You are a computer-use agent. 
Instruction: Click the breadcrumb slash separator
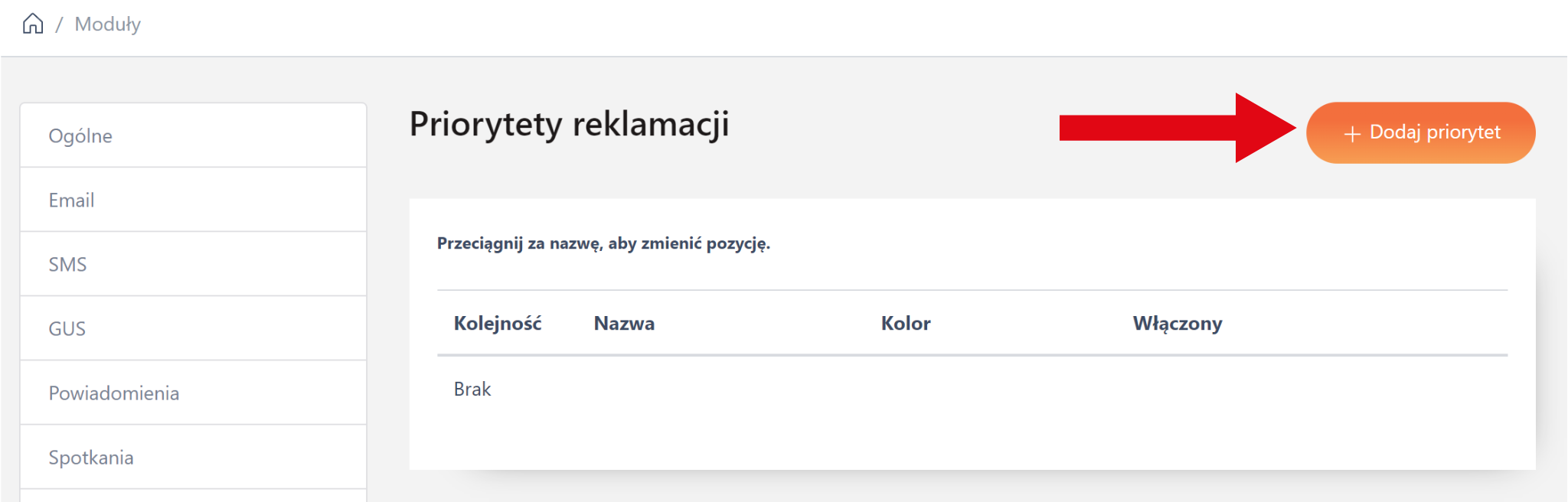tap(59, 24)
